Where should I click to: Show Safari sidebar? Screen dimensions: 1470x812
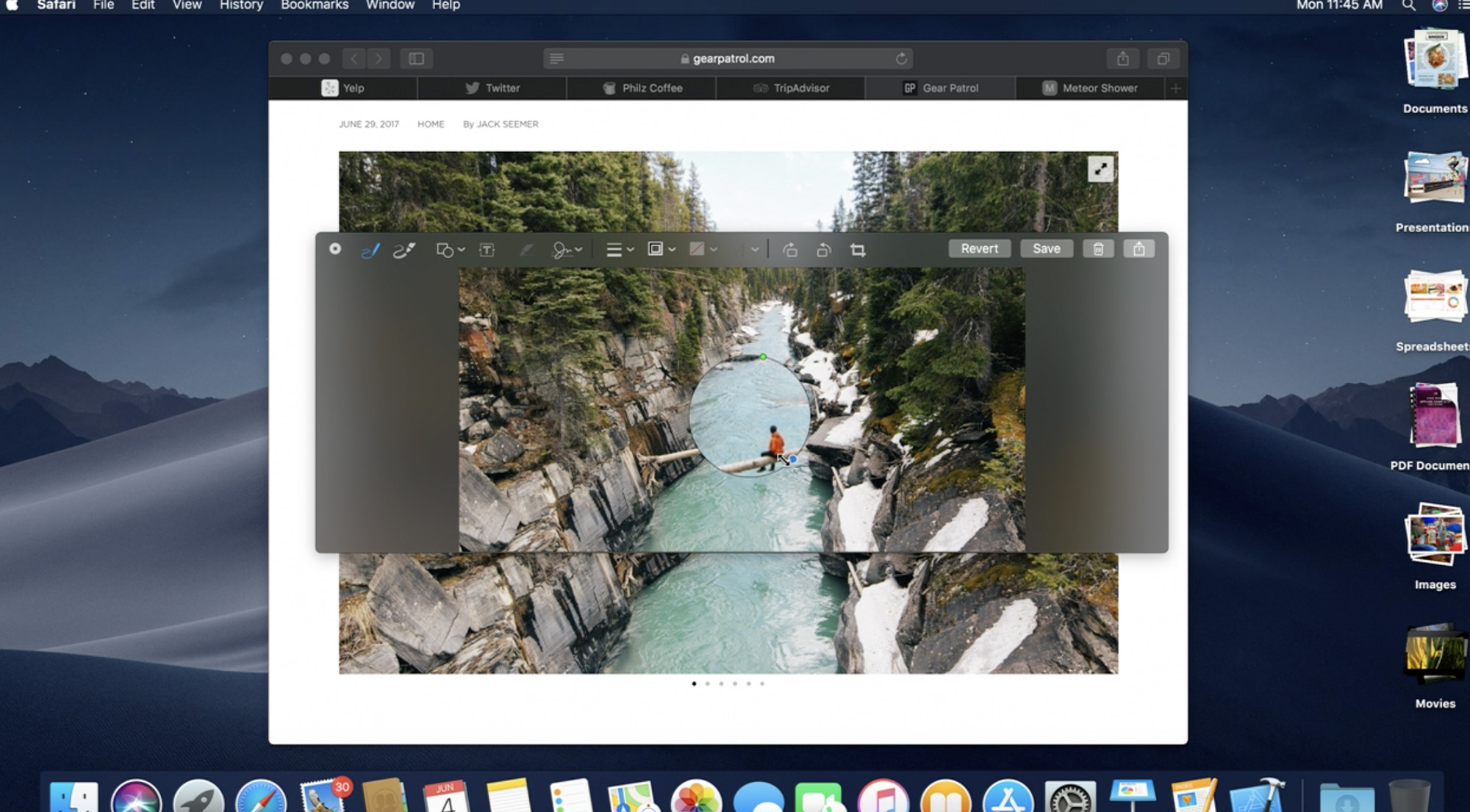(416, 59)
